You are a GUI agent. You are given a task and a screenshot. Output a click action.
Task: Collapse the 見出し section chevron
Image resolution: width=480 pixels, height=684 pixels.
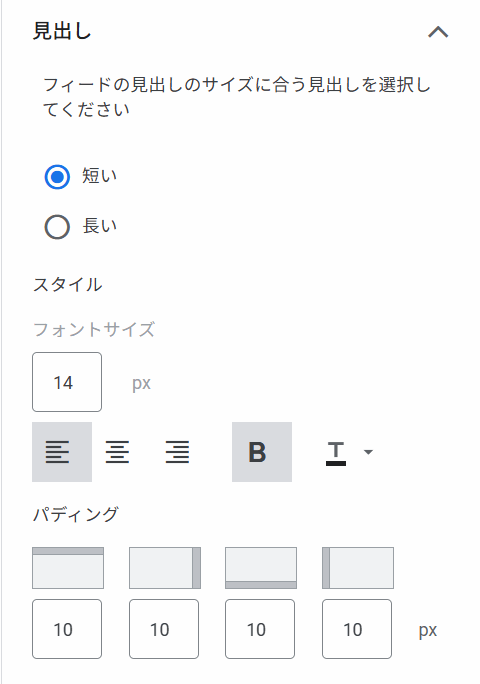point(438,32)
